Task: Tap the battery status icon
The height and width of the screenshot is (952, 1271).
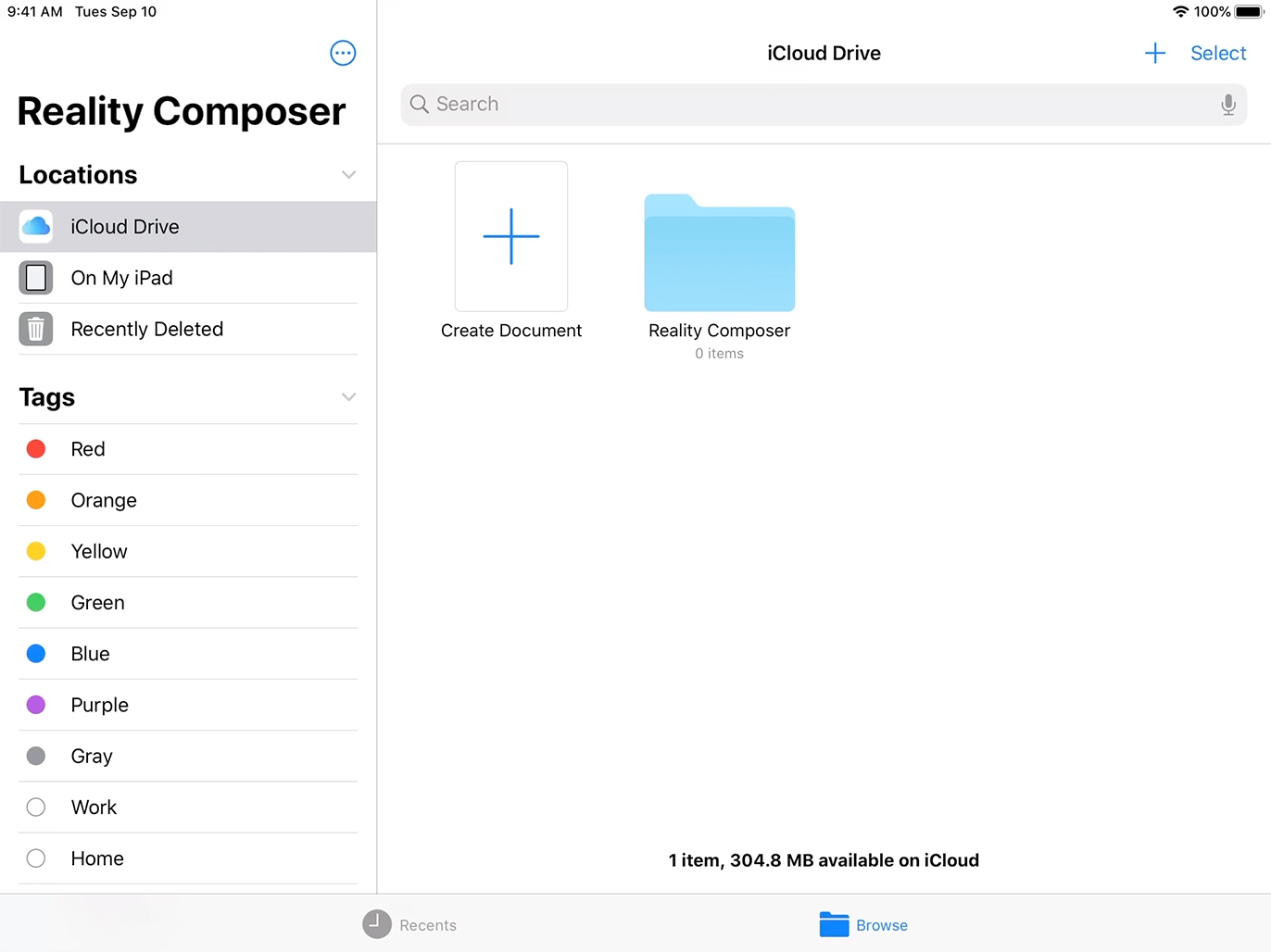Action: (1249, 11)
